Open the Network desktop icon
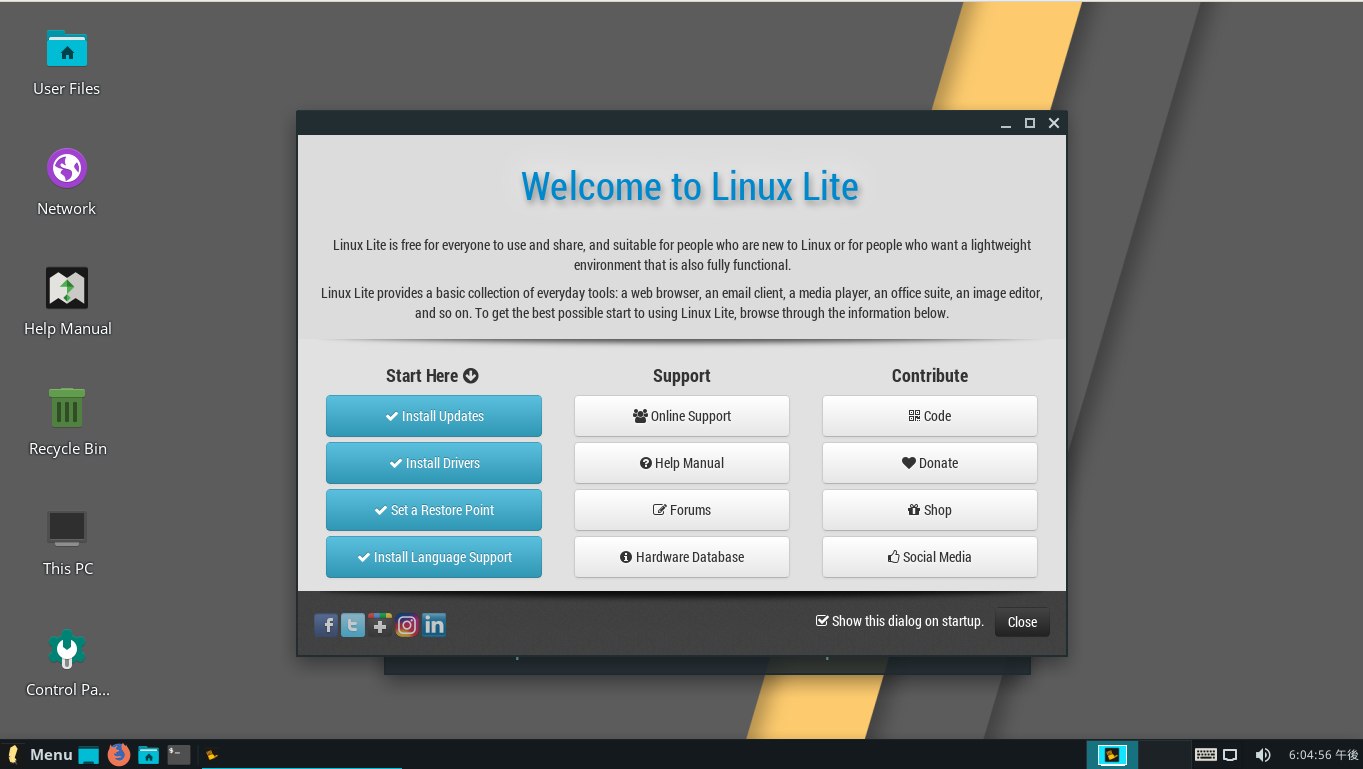 tap(67, 182)
